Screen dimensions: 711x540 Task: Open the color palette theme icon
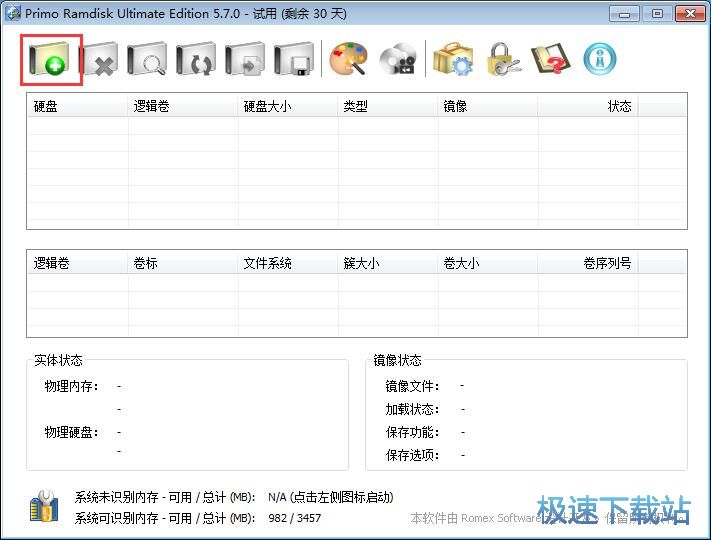(348, 59)
